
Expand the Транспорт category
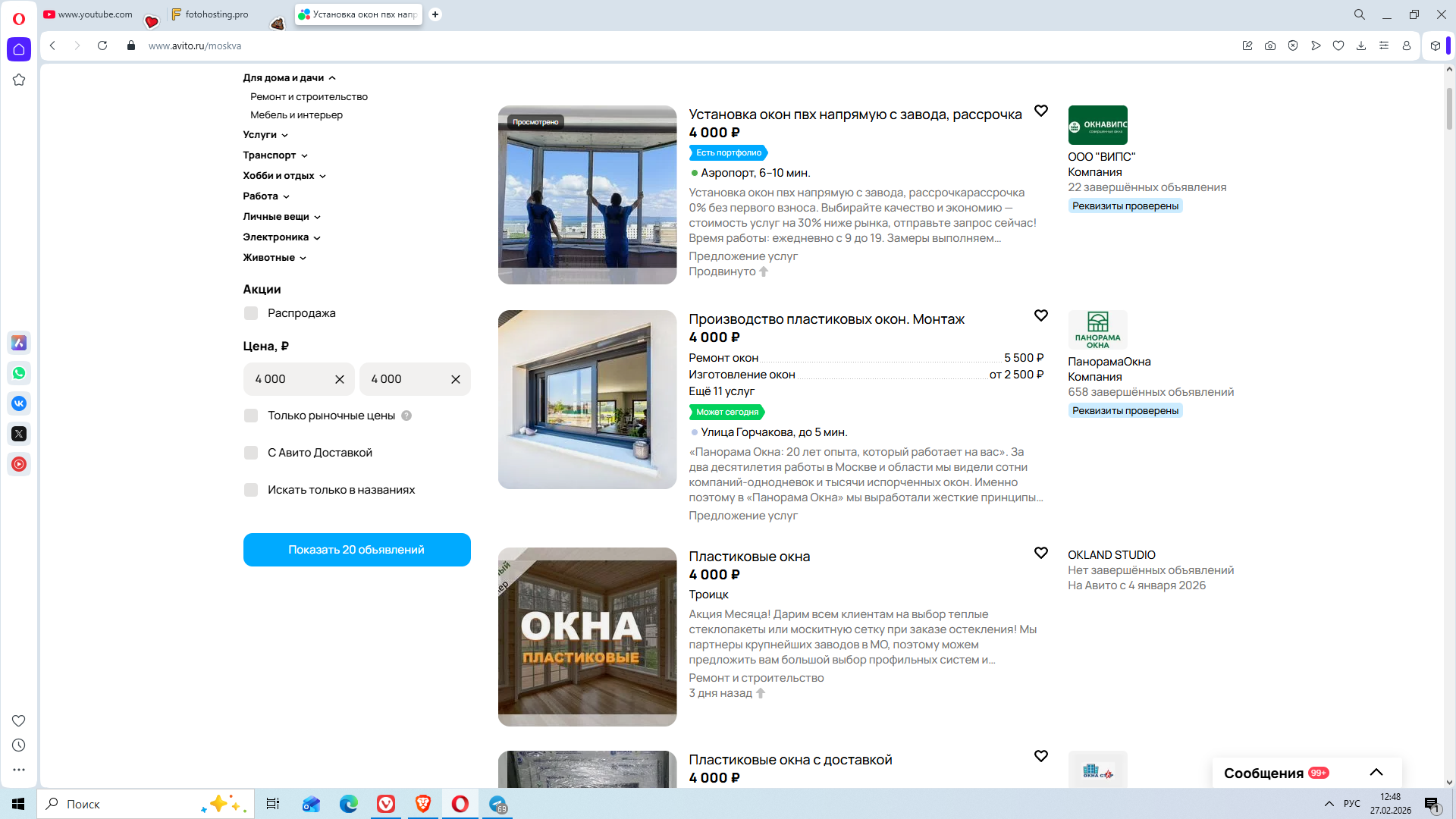pos(275,155)
